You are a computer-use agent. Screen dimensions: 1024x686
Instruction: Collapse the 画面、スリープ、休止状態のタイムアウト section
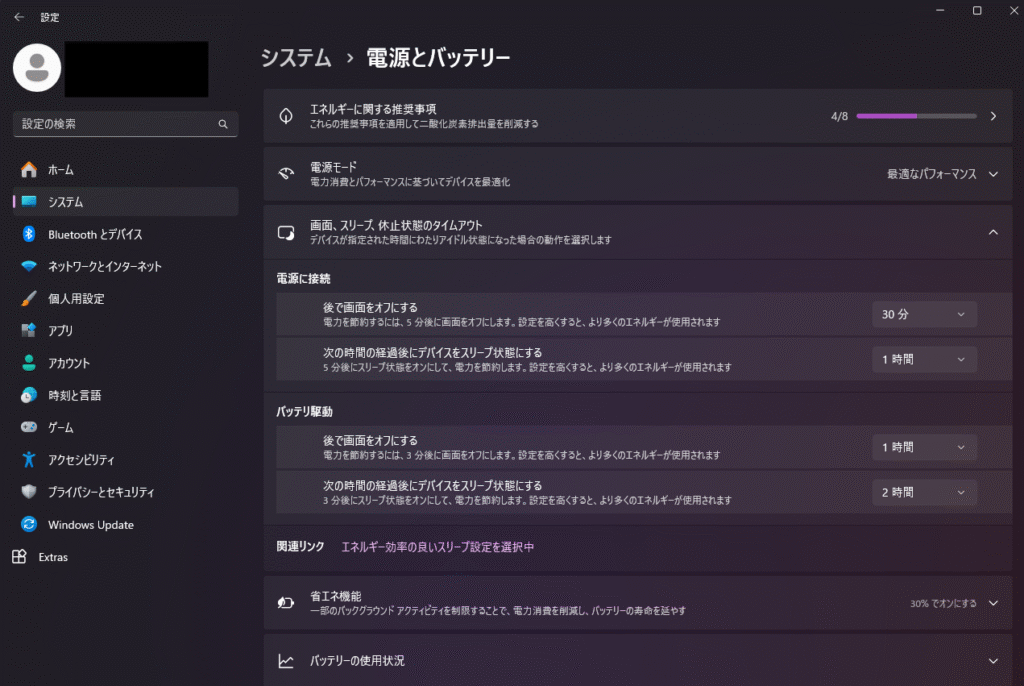pyautogui.click(x=993, y=232)
